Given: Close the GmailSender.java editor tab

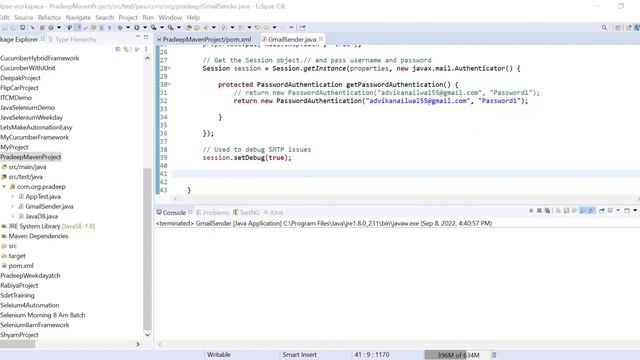Looking at the screenshot, I should tap(321, 39).
